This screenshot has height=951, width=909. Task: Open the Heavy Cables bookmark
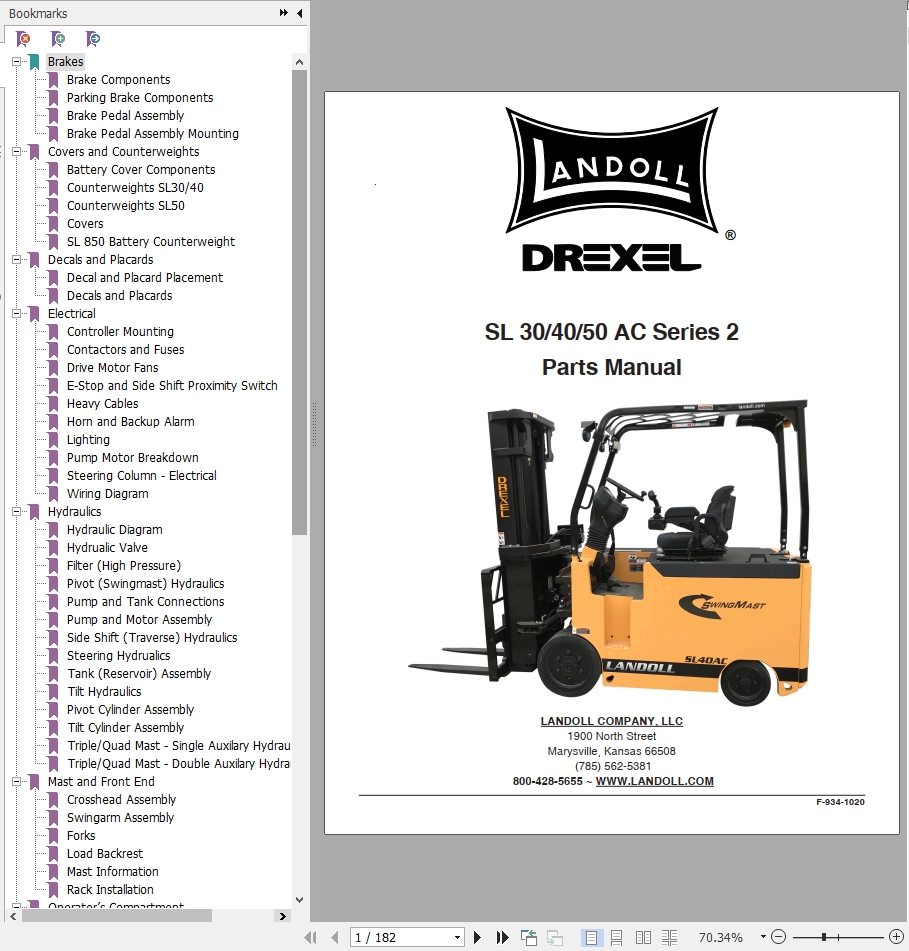pyautogui.click(x=102, y=403)
